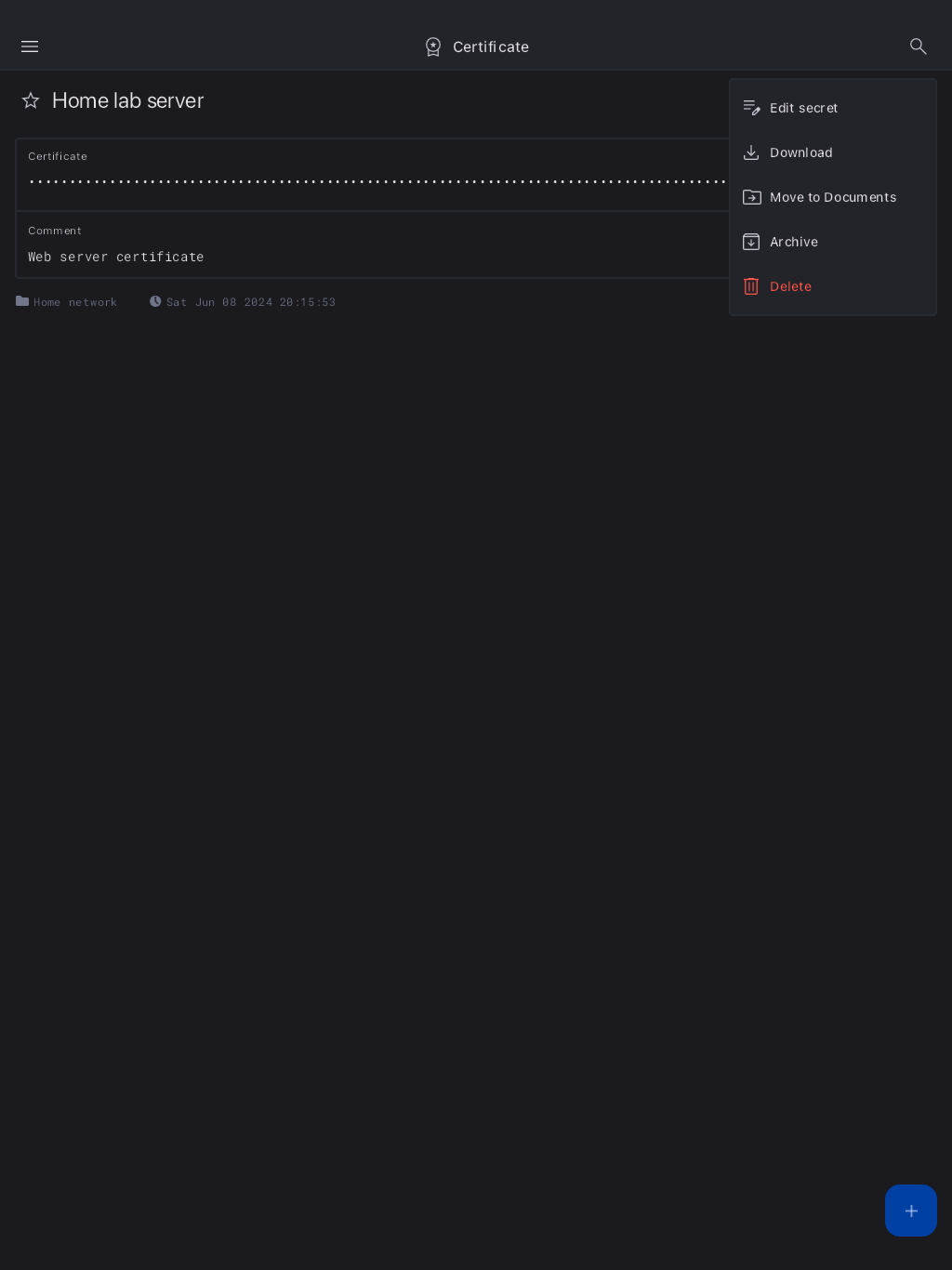Open the Home network folder link
Image resolution: width=952 pixels, height=1270 pixels.
(66, 302)
